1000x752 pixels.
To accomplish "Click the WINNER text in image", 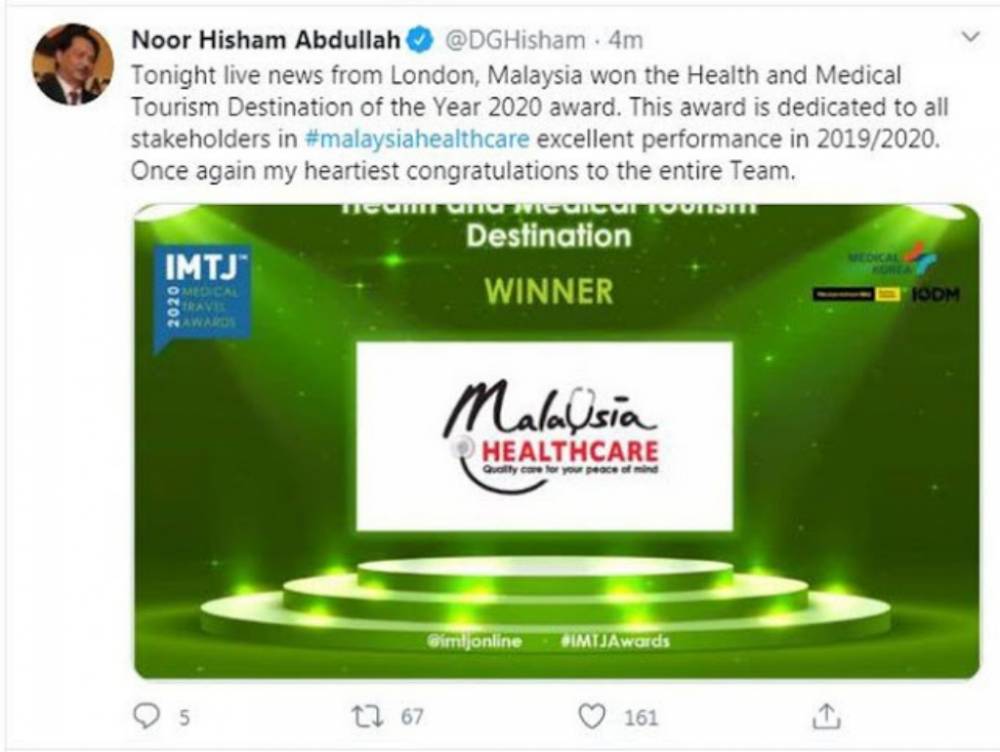I will (548, 291).
